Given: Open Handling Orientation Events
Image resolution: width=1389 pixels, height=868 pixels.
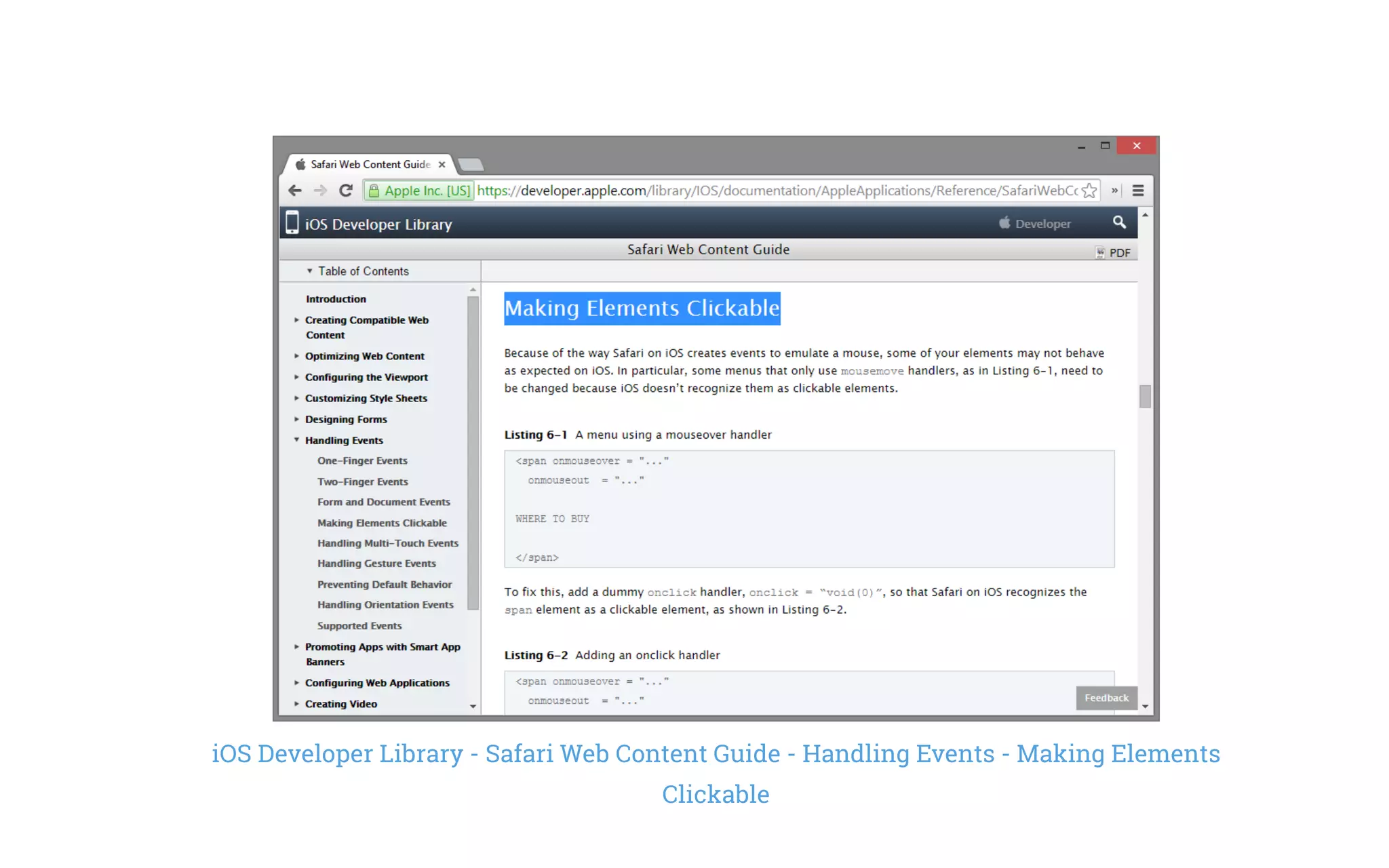Looking at the screenshot, I should pyautogui.click(x=385, y=605).
